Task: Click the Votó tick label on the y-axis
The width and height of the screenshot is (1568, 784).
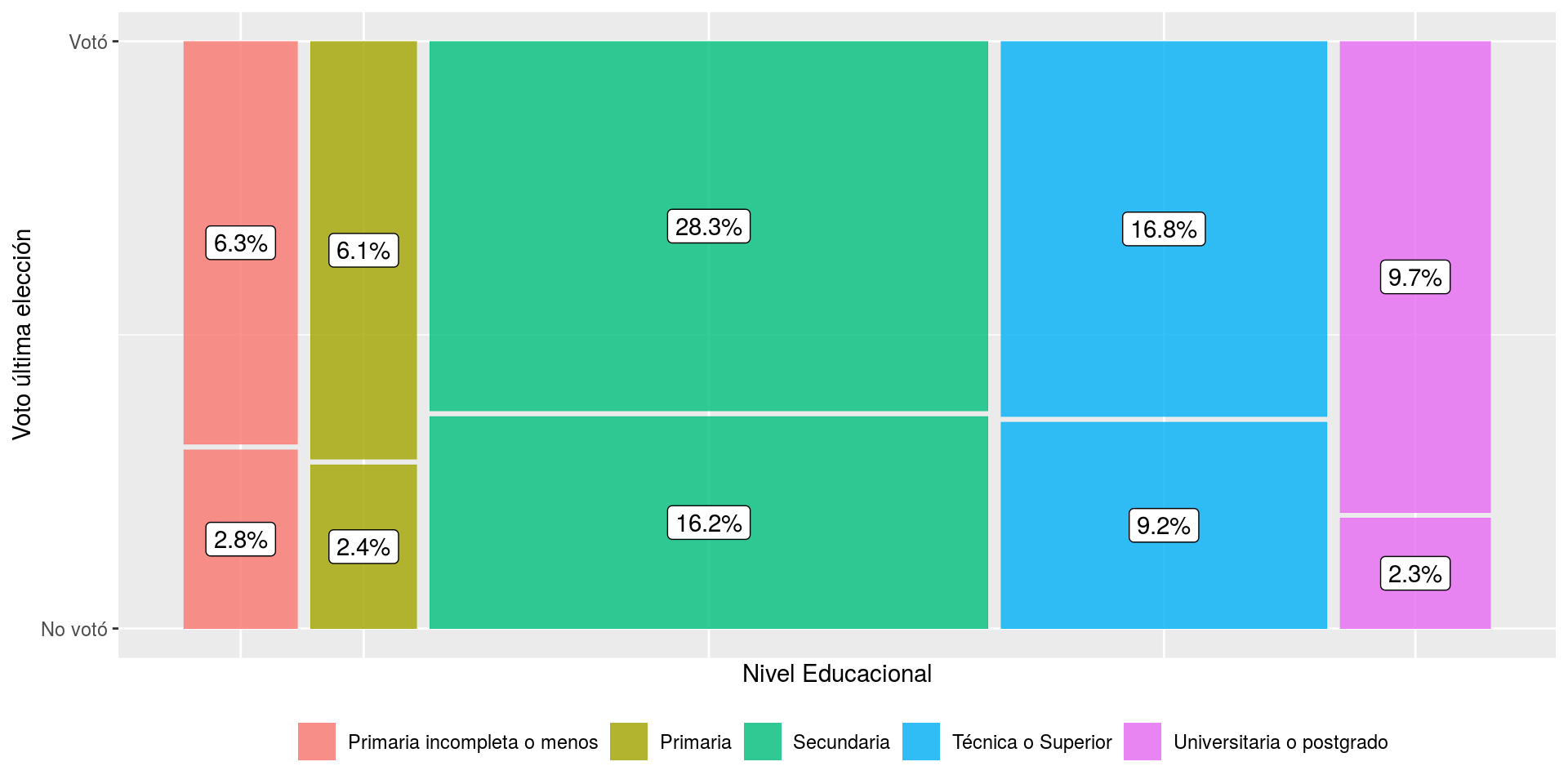Action: point(88,42)
